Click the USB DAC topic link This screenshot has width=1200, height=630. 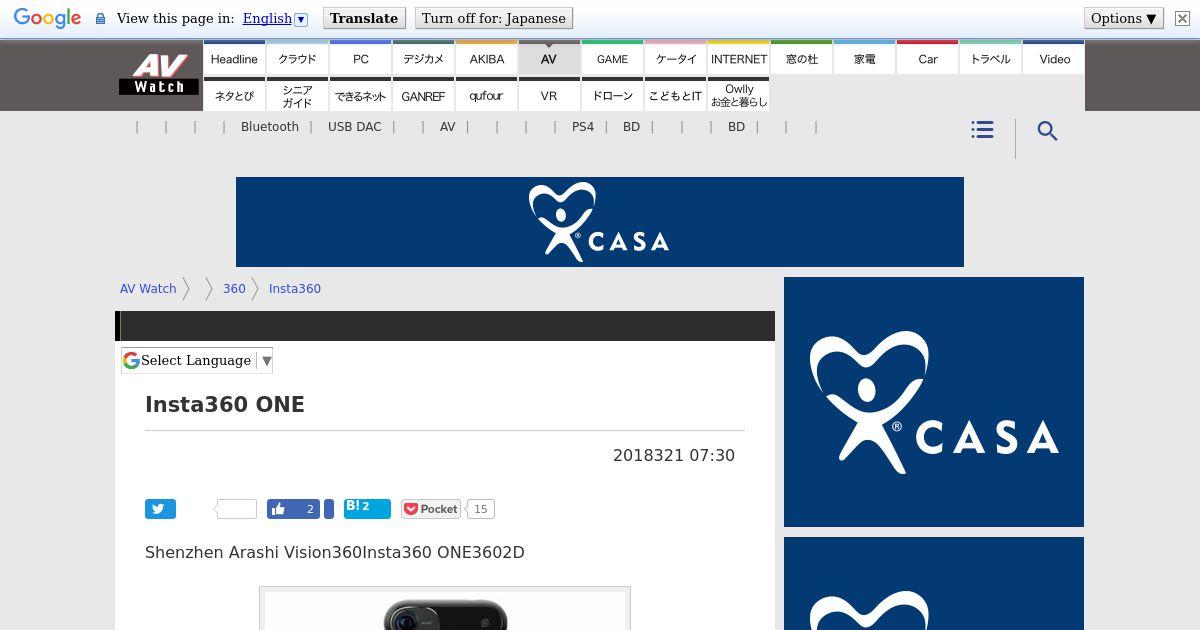(x=355, y=127)
